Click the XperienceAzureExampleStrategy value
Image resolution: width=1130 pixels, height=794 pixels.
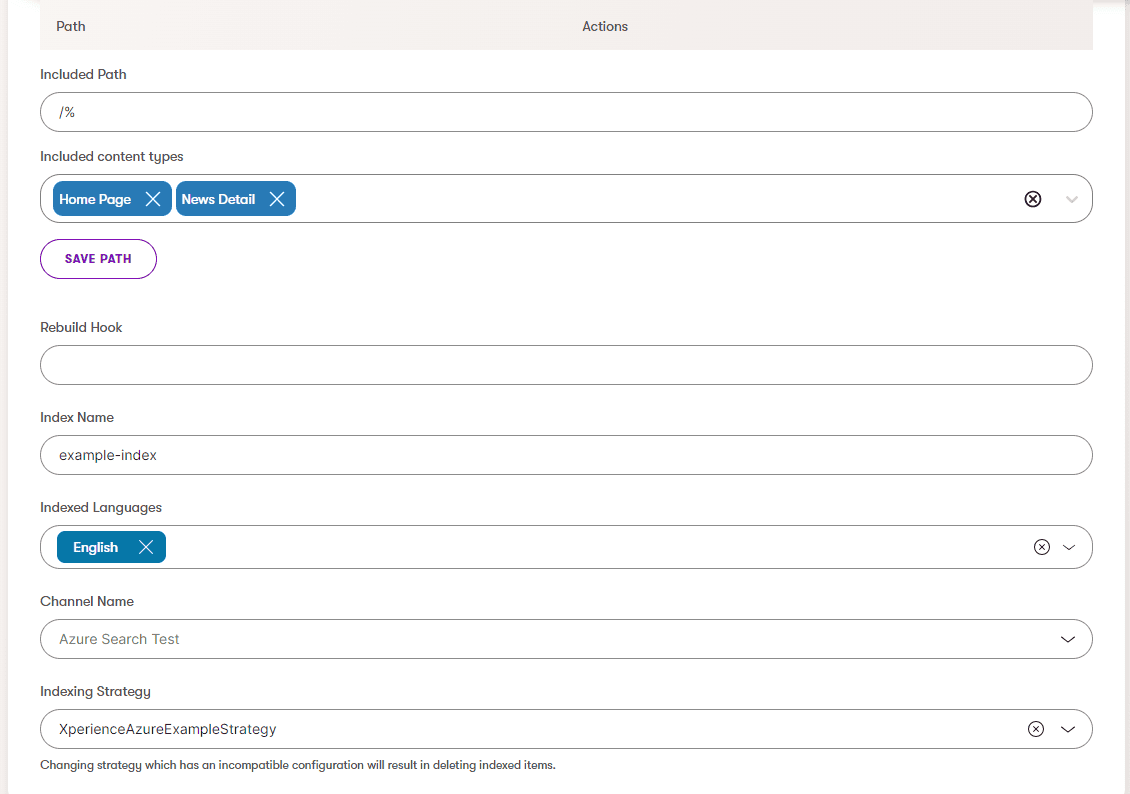[x=167, y=729]
